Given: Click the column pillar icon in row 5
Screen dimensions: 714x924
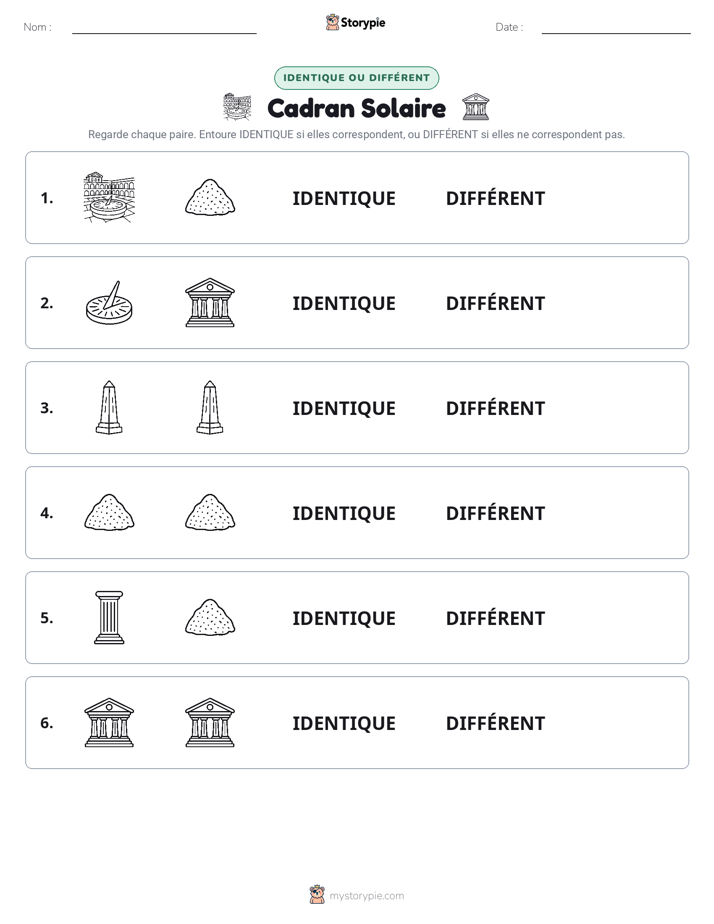Looking at the screenshot, I should coord(109,618).
